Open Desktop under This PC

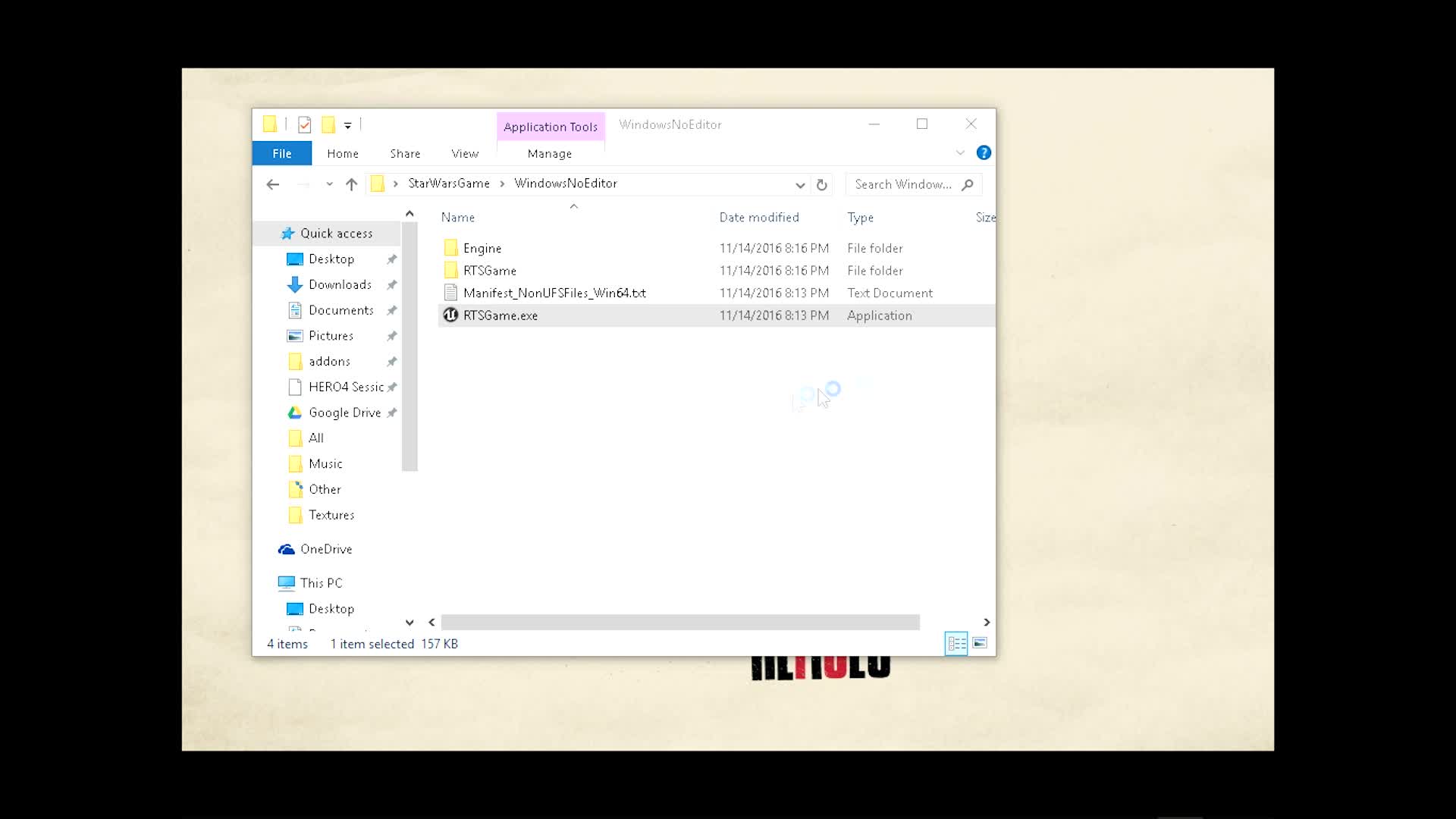331,609
